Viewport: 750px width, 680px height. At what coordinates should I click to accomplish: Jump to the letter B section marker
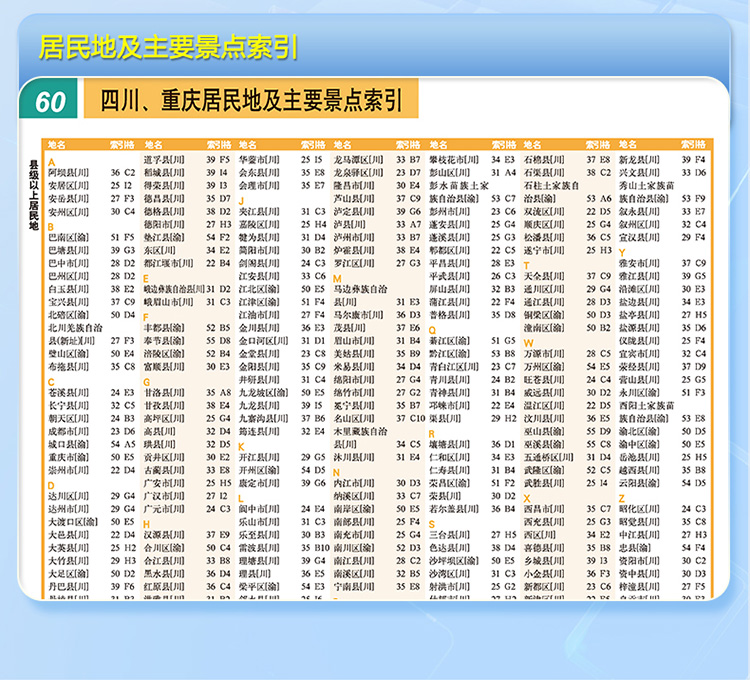click(x=52, y=227)
